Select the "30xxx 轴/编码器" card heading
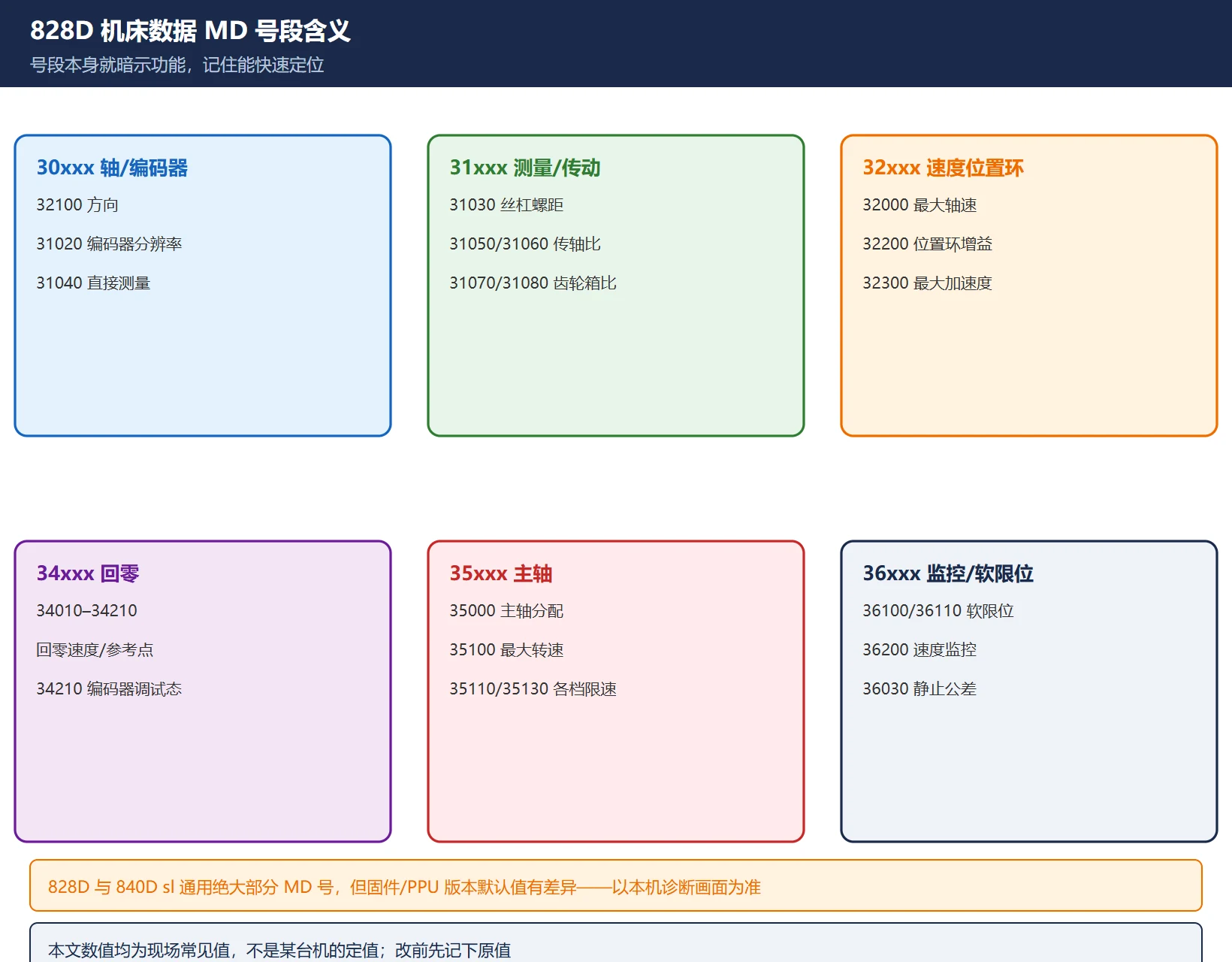This screenshot has height=962, width=1232. point(112,168)
